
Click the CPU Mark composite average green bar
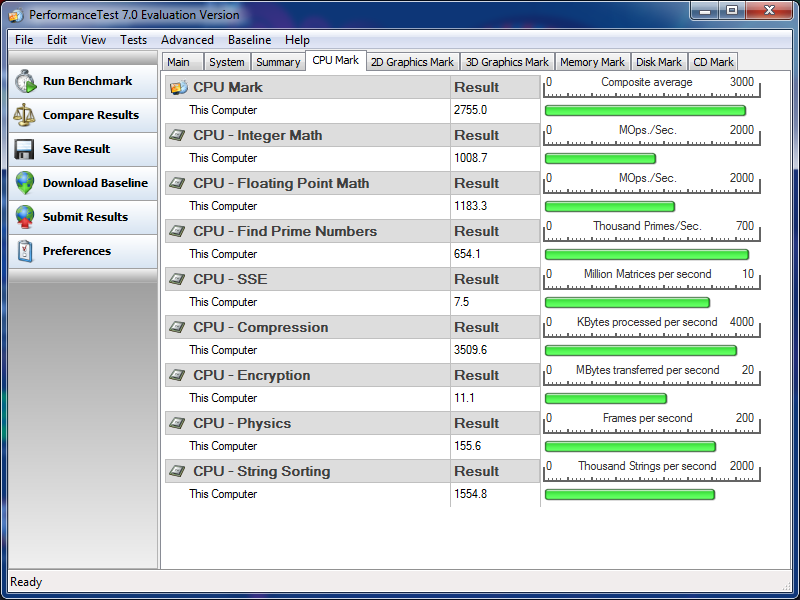(x=645, y=110)
